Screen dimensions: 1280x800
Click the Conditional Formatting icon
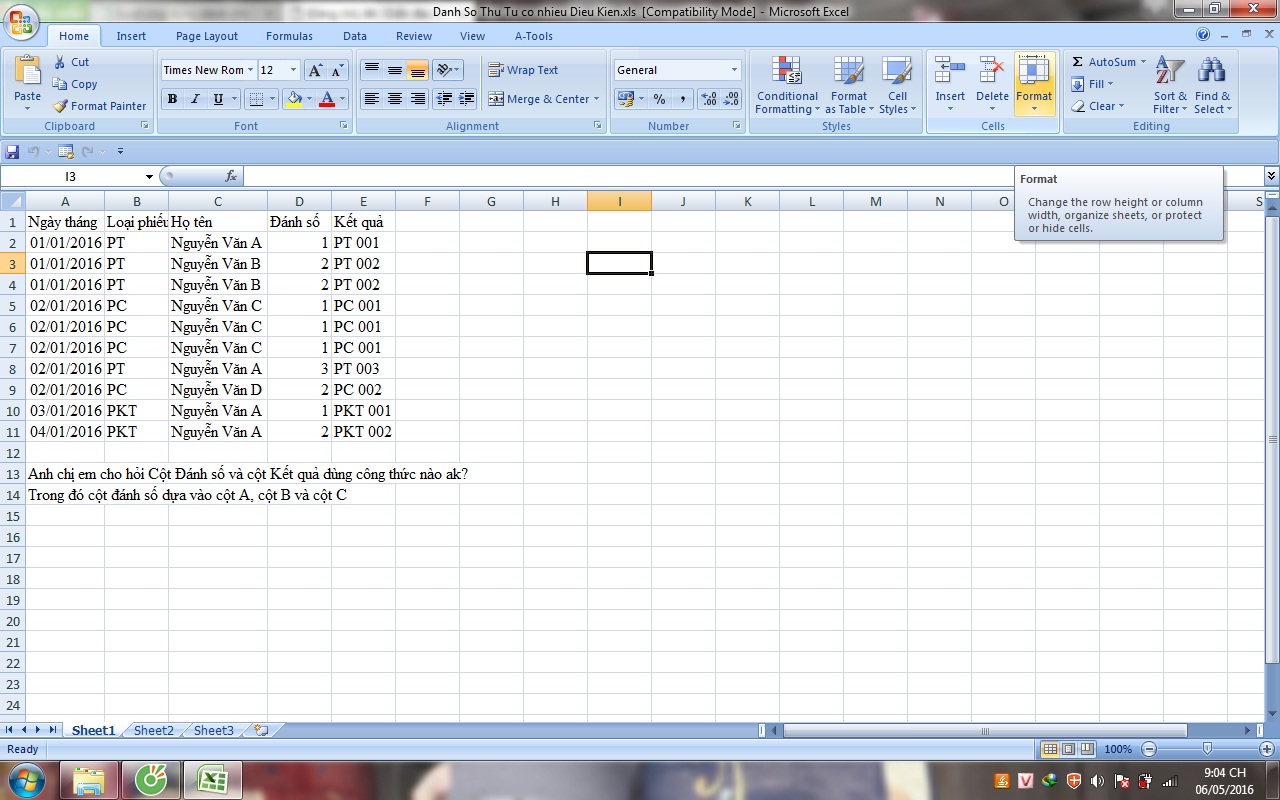(787, 72)
